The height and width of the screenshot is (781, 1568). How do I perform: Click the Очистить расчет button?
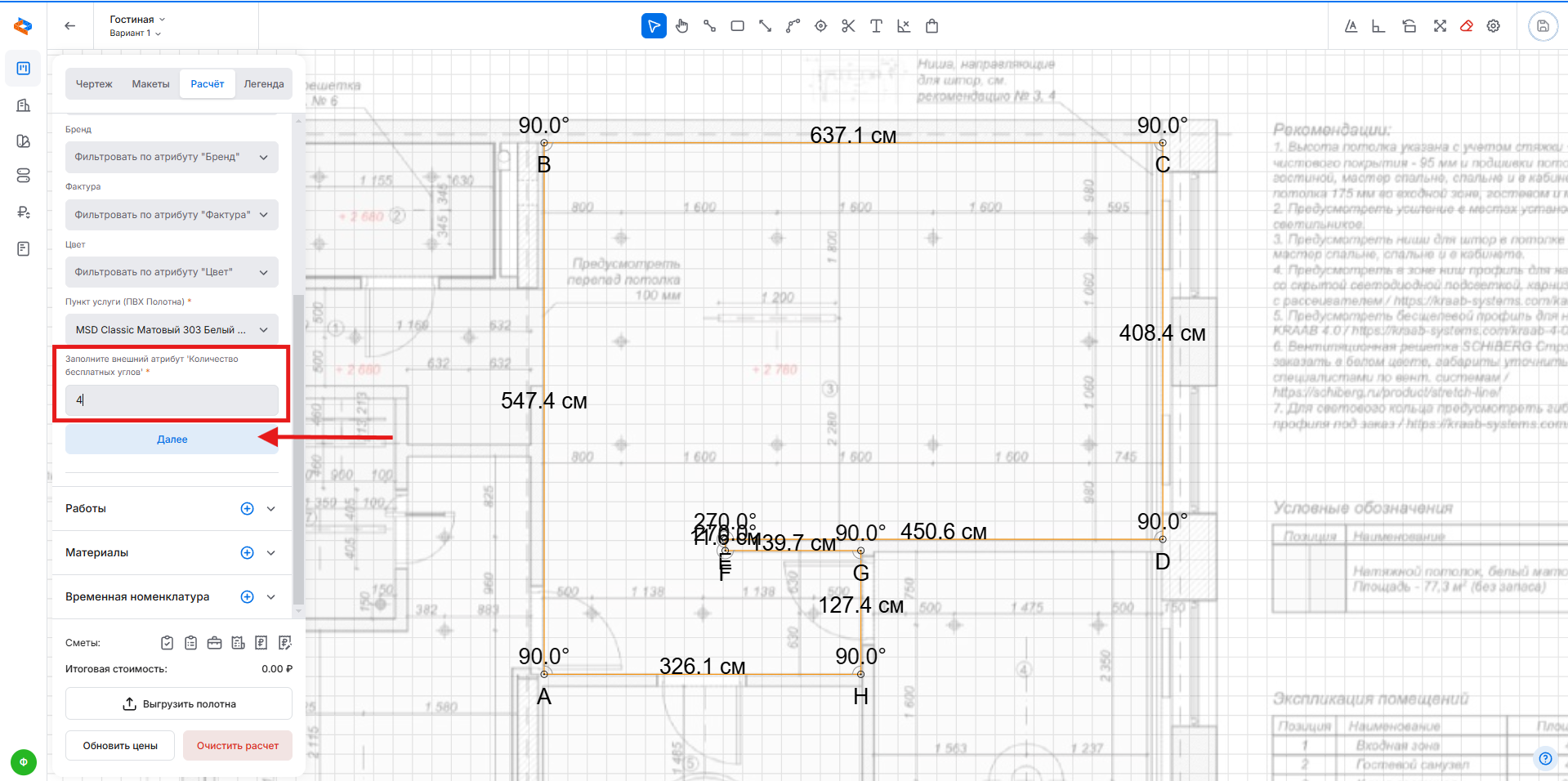(238, 746)
